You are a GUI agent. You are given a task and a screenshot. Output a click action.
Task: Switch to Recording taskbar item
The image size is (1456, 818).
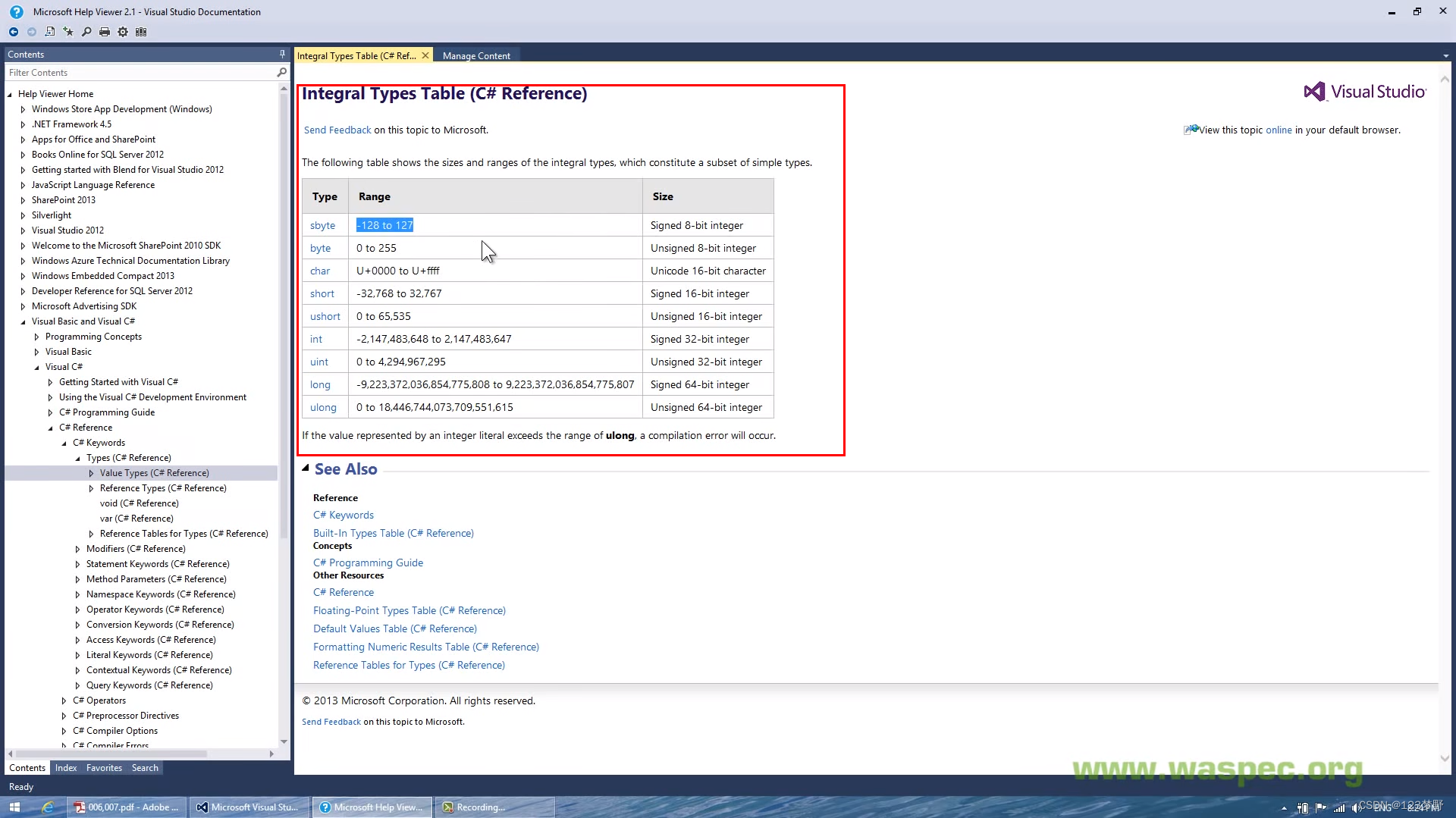point(495,807)
